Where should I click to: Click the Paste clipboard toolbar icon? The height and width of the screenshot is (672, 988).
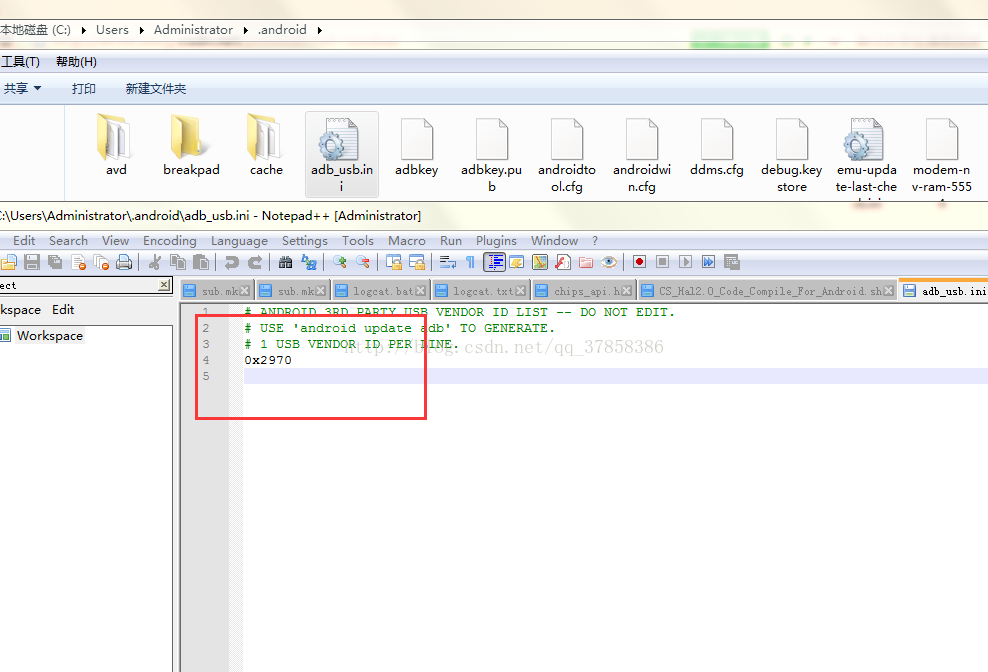point(201,262)
